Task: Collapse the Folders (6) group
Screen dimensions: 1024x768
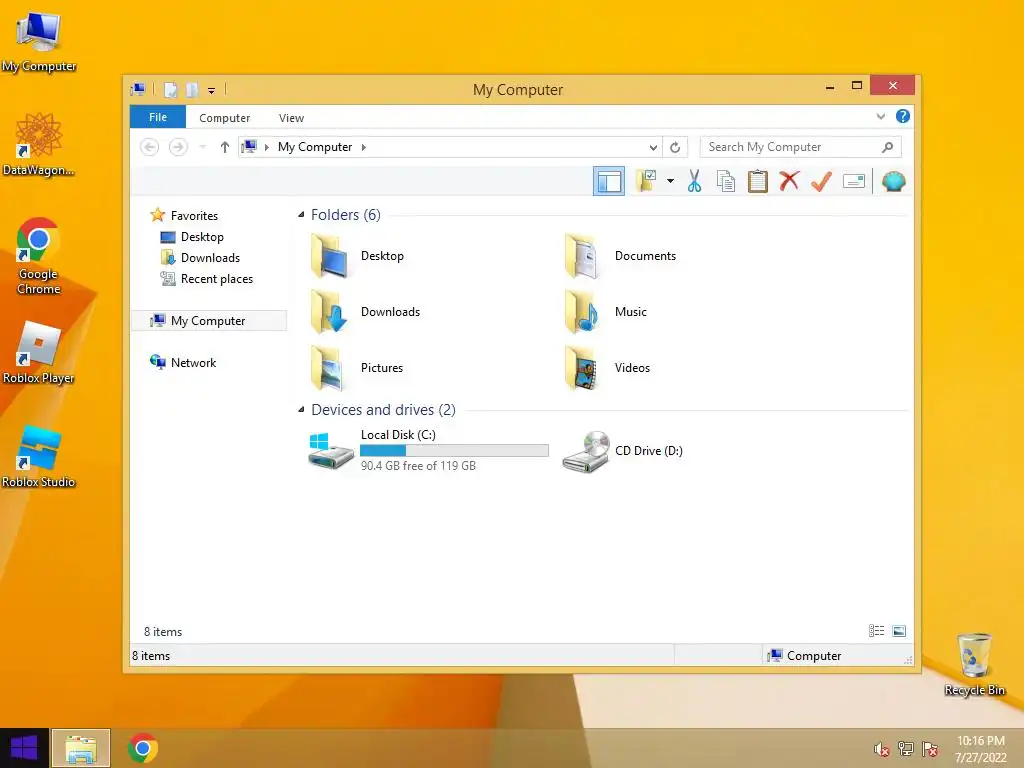Action: click(301, 215)
